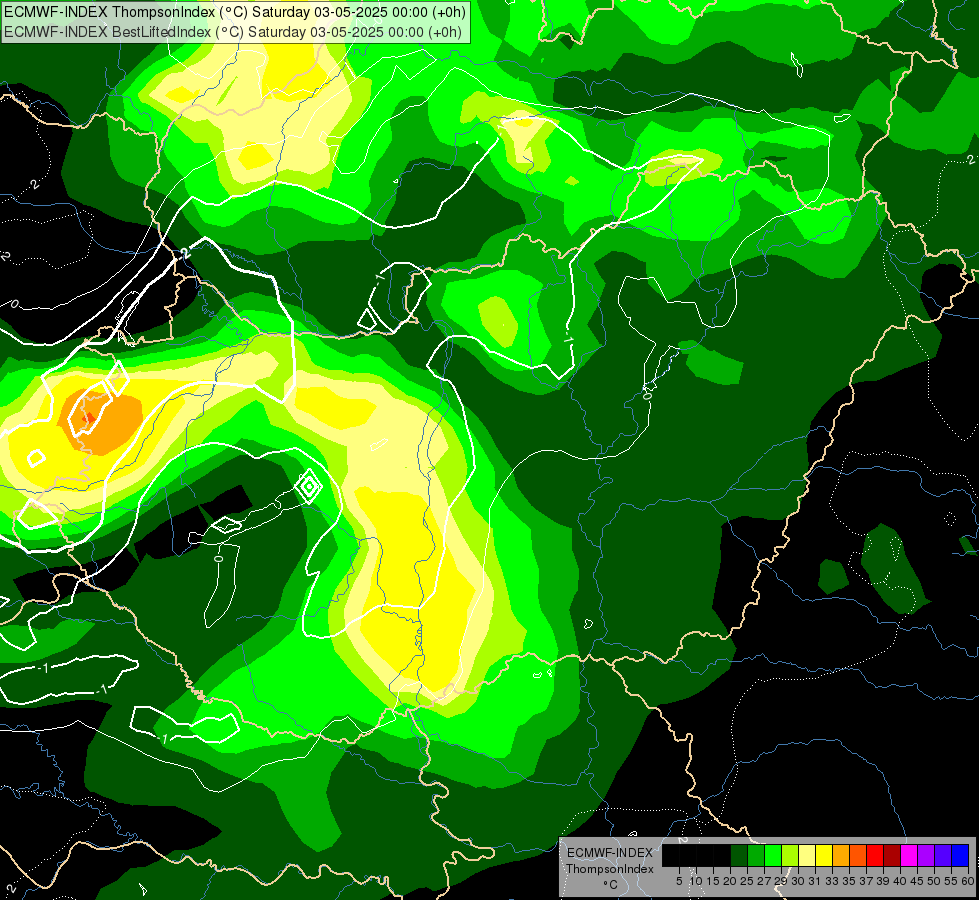Click the legend tick value 40

pyautogui.click(x=900, y=881)
